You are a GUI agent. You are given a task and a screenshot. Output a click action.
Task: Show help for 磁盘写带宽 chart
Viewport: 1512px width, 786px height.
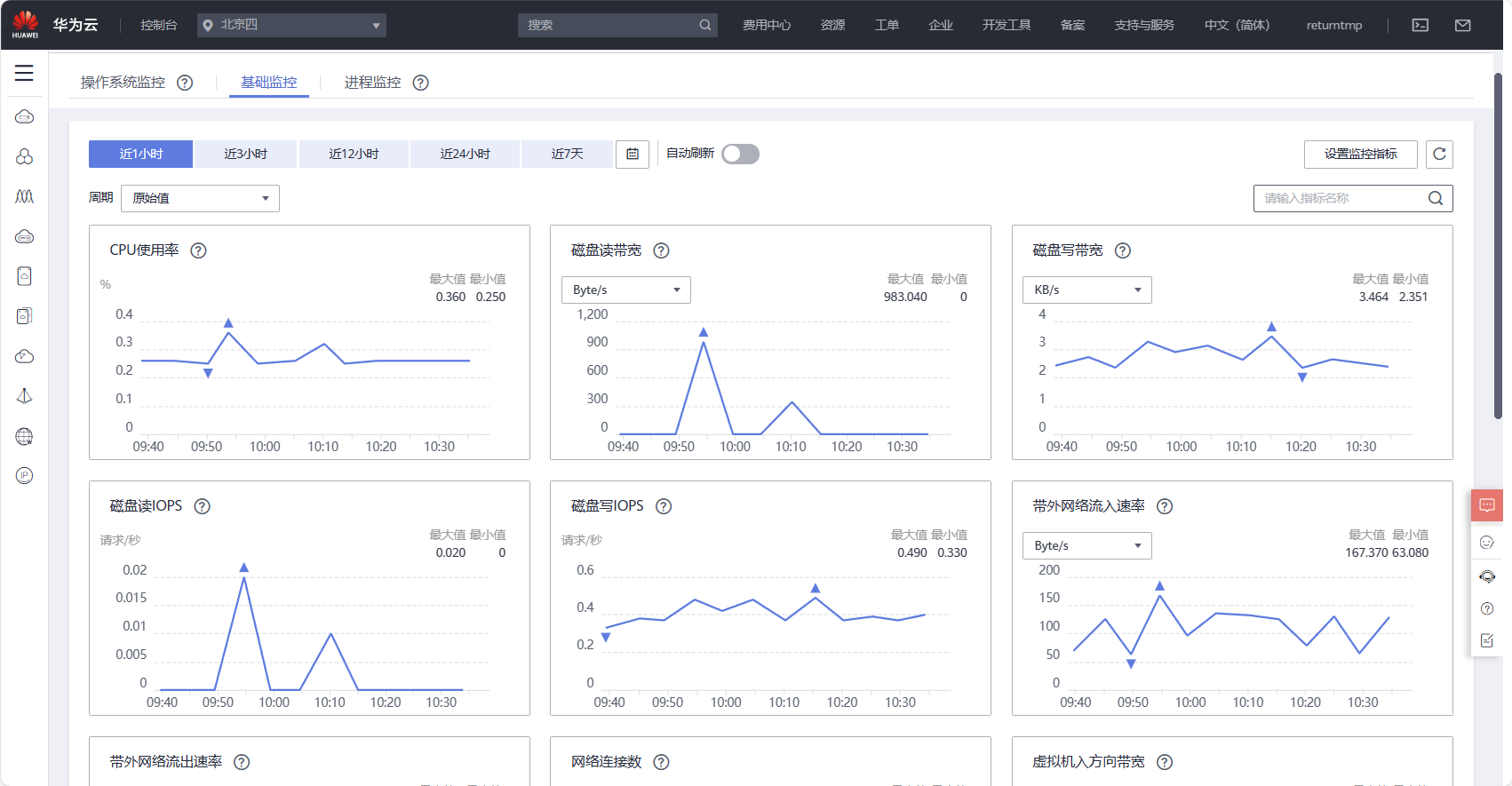1123,250
